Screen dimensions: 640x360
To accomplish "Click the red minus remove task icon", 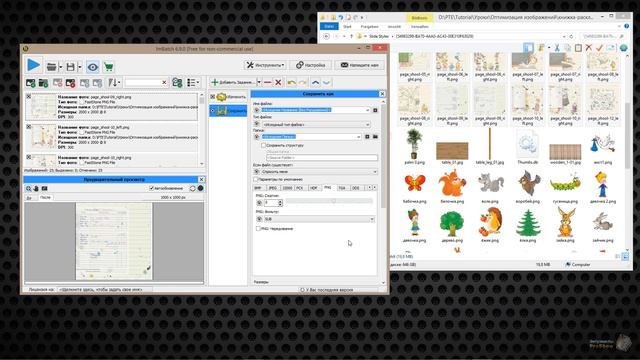I will 268,82.
